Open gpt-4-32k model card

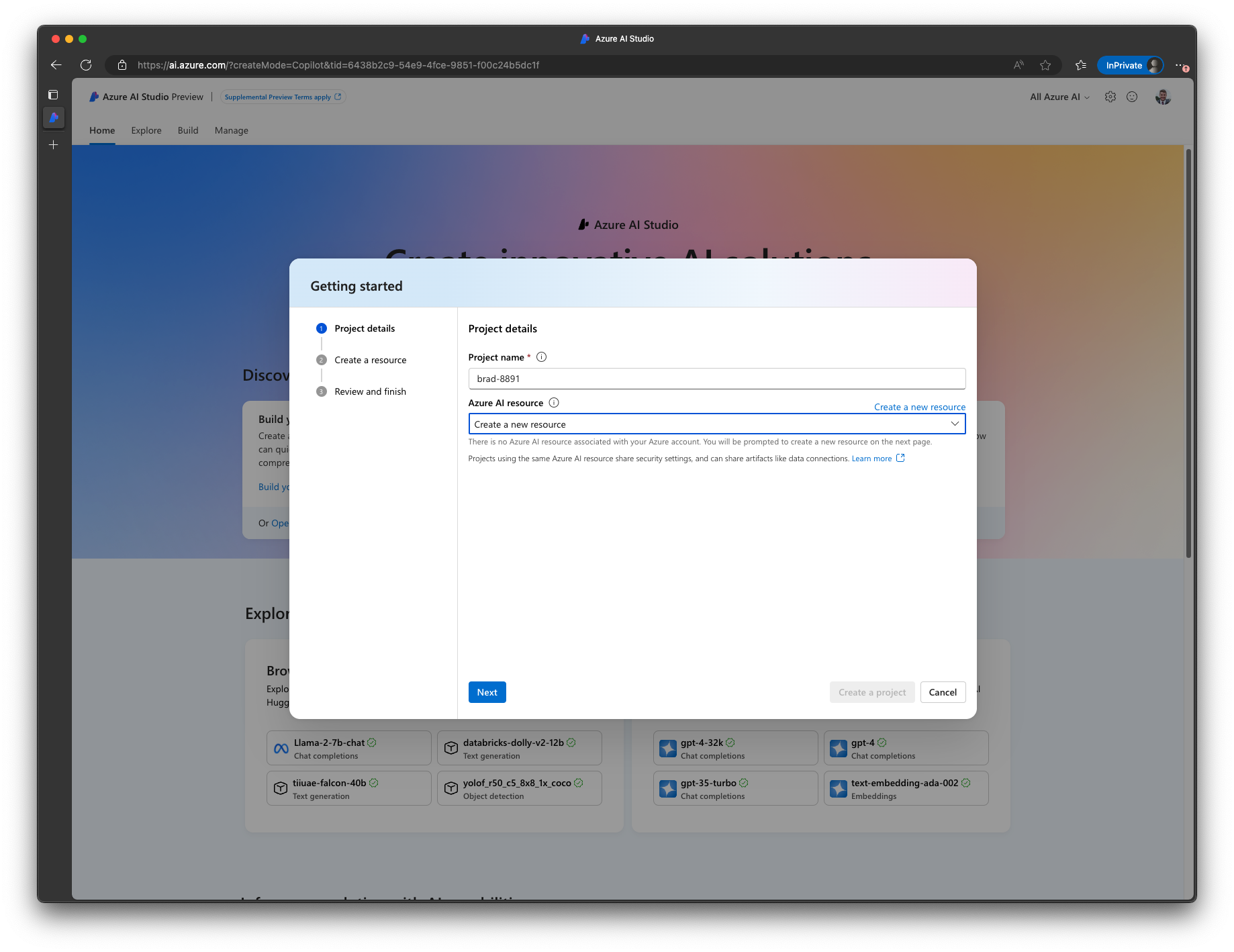pyautogui.click(x=735, y=748)
